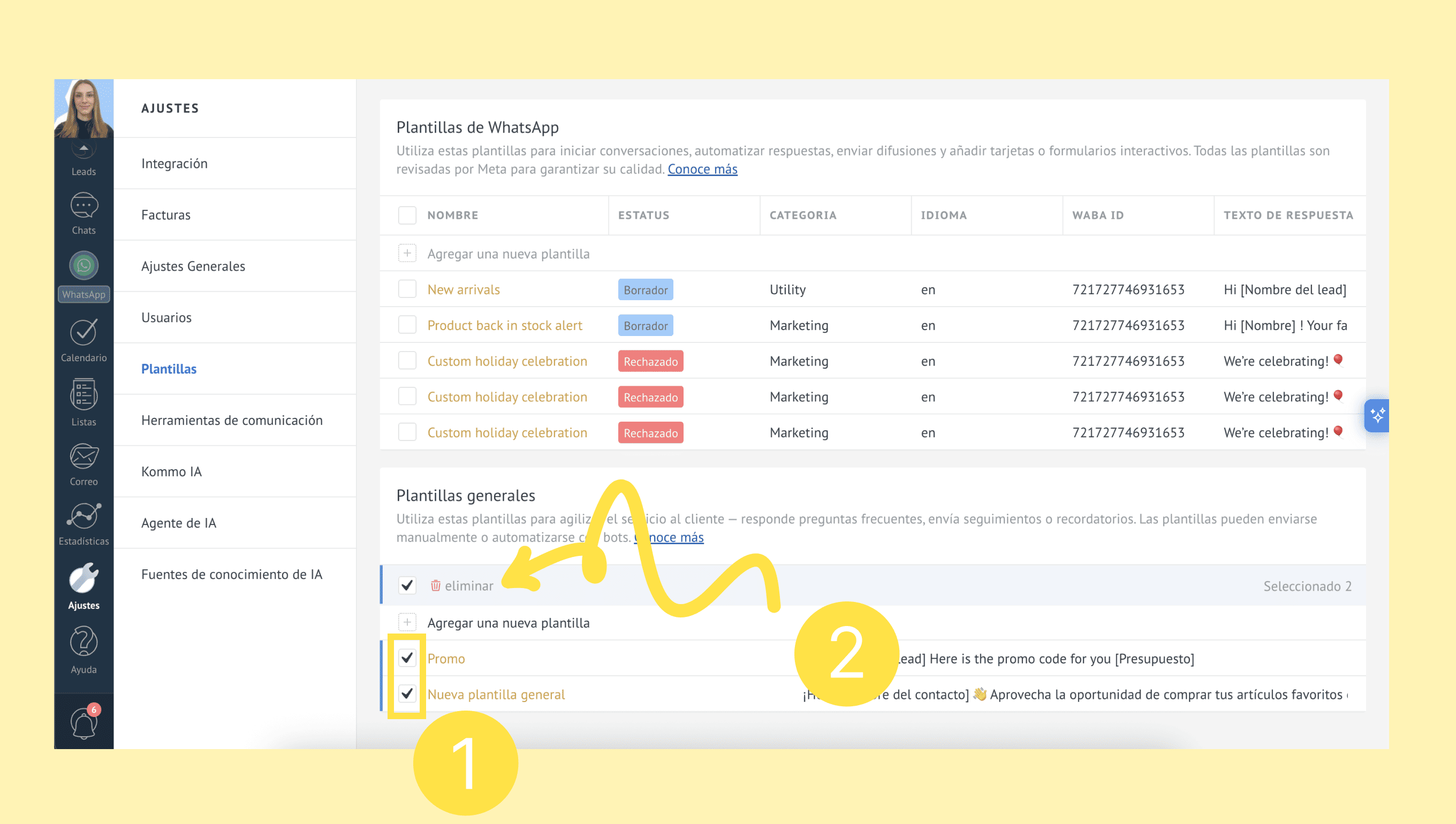Click the CATEGORIA column header
Image resolution: width=1456 pixels, height=824 pixels.
(803, 215)
